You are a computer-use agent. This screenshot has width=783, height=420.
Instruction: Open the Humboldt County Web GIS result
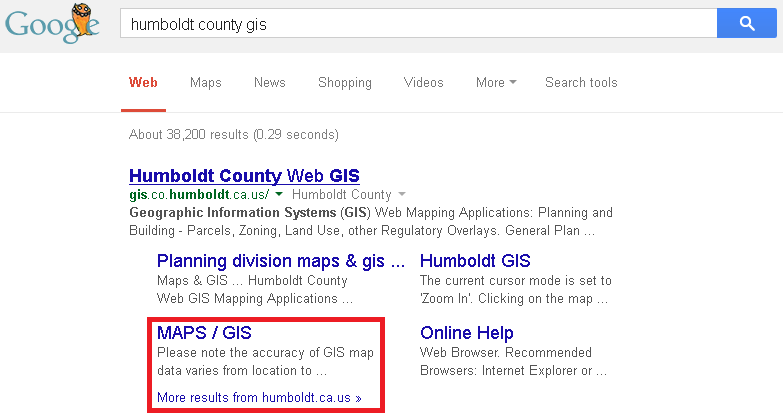[x=244, y=175]
